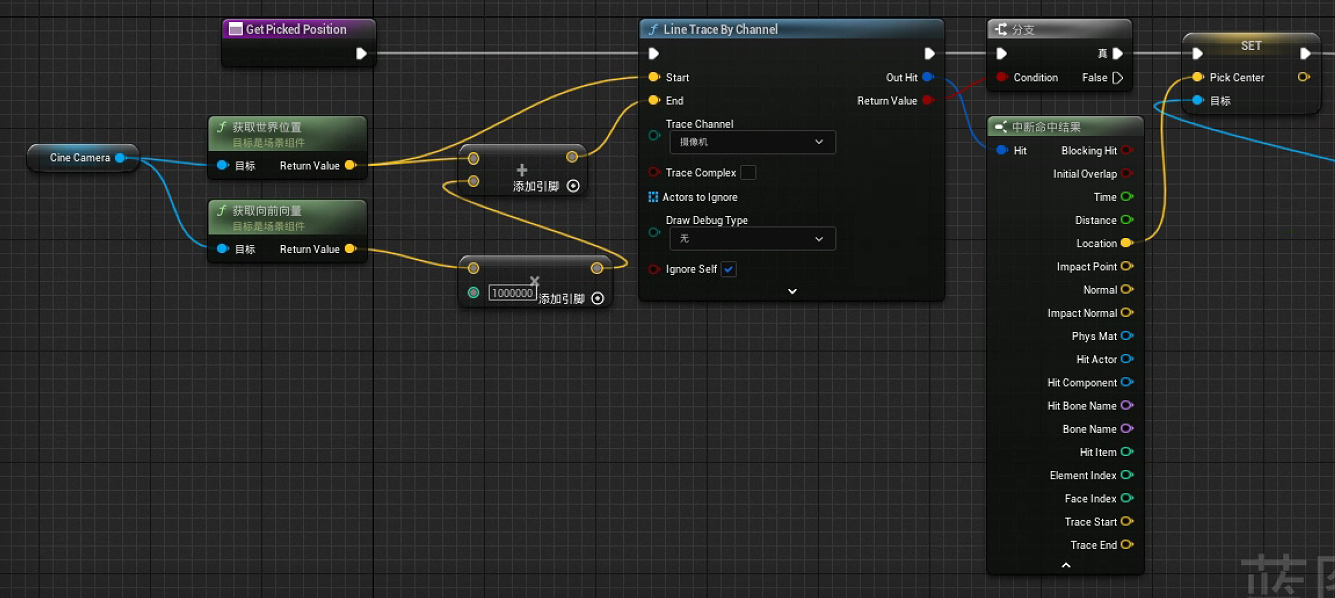This screenshot has height=598, width=1335.
Task: Add pin on the multiply (×) node
Action: click(x=597, y=298)
